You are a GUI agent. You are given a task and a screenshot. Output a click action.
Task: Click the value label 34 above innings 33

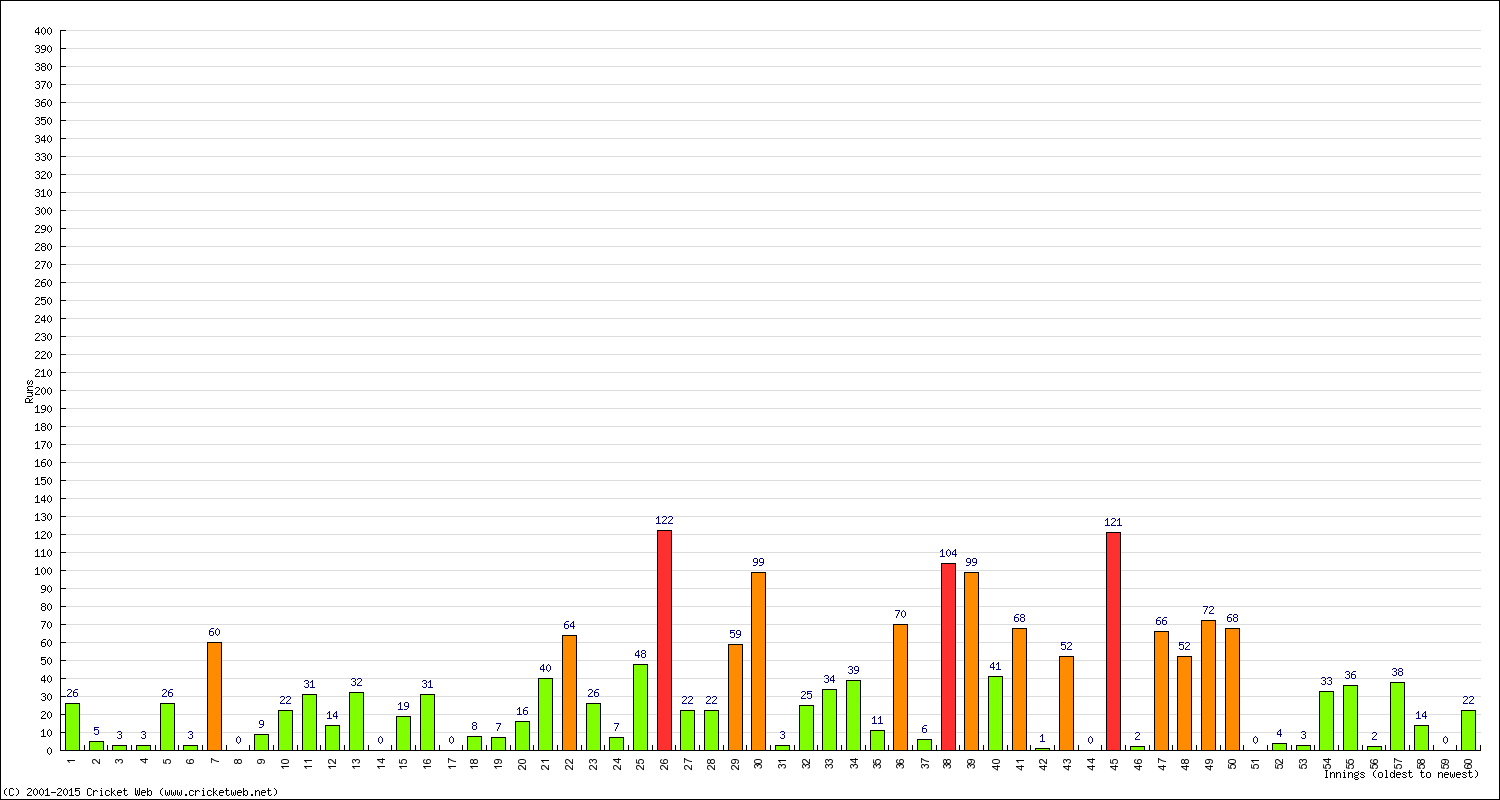pyautogui.click(x=829, y=679)
